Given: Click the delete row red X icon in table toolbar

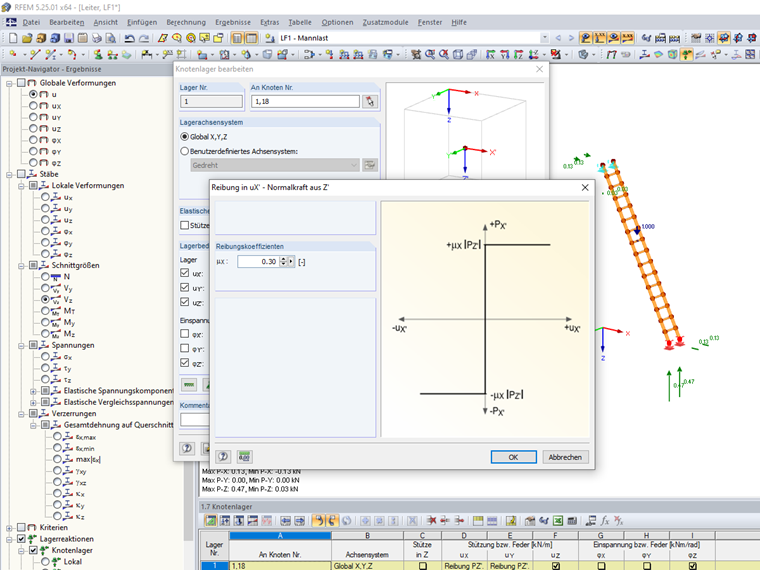Looking at the screenshot, I should coord(431,521).
